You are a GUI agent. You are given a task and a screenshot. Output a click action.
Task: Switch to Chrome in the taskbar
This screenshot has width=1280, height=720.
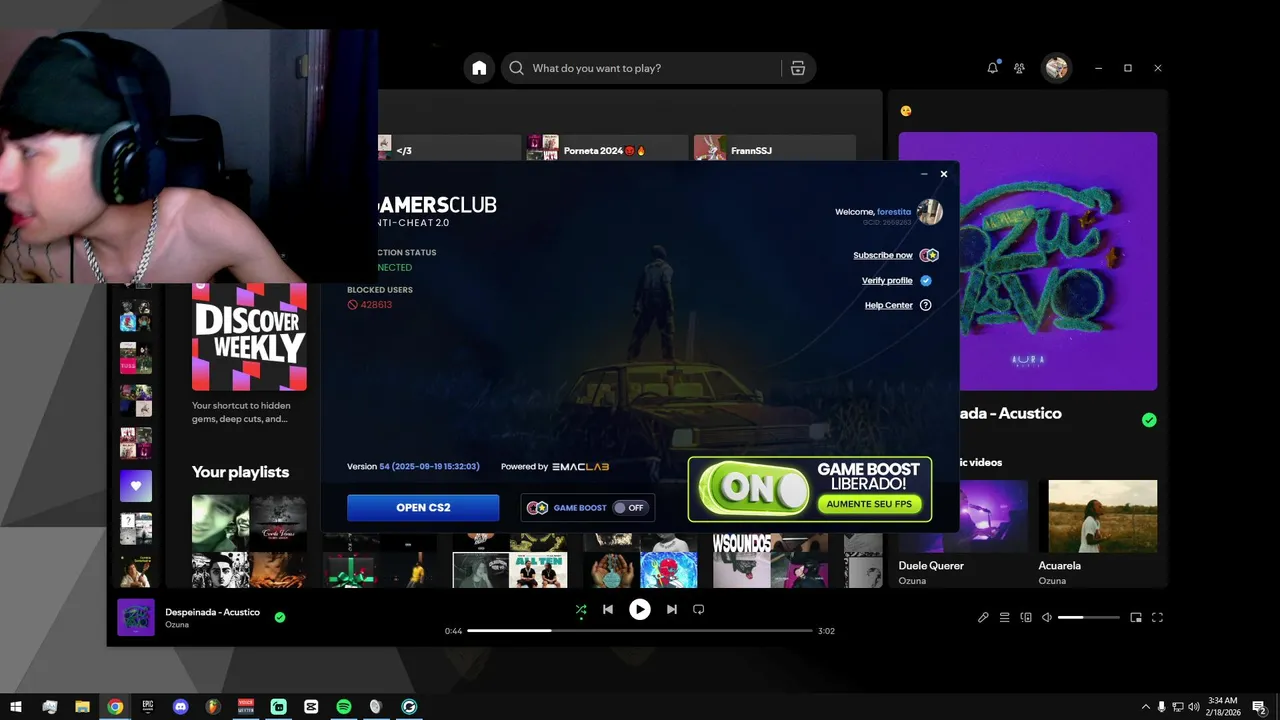115,706
